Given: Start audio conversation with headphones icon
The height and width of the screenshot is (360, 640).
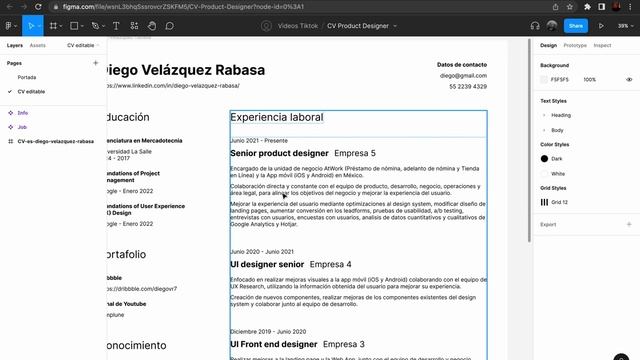Looking at the screenshot, I should click(x=535, y=26).
